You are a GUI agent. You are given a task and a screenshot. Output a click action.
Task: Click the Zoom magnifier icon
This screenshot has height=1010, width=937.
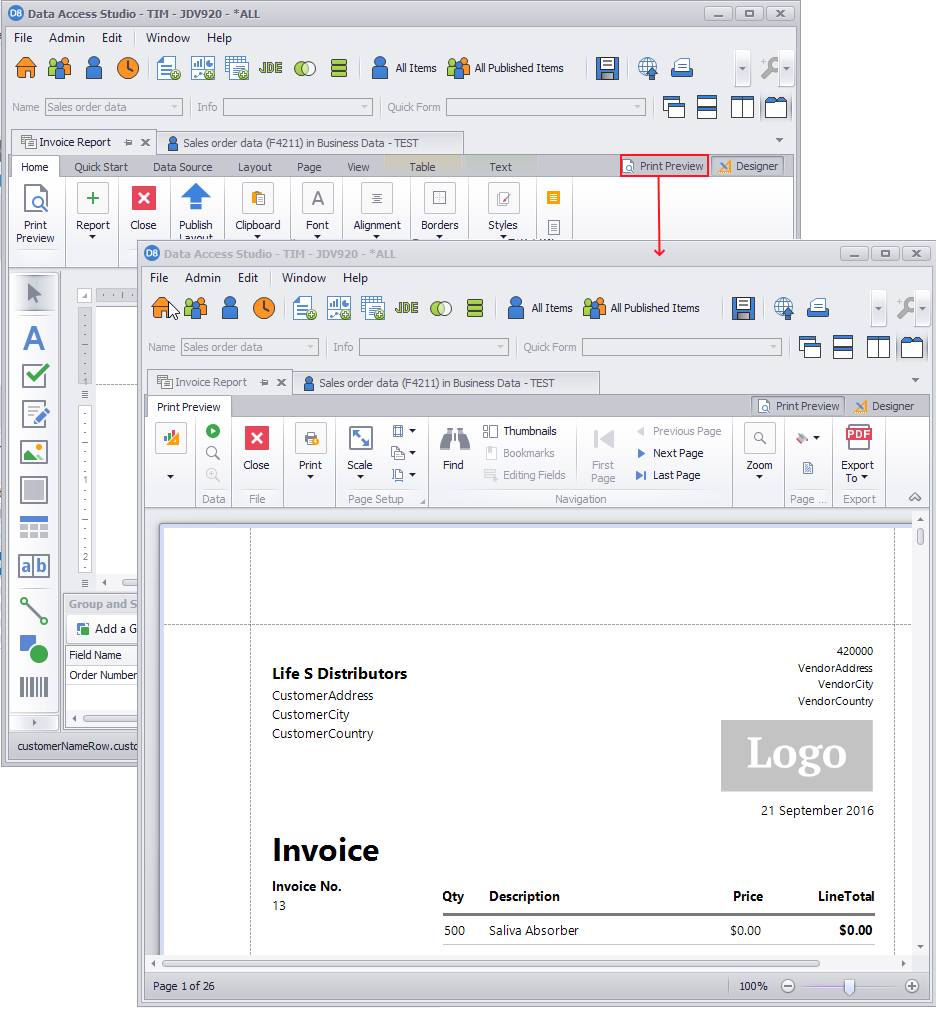759,440
